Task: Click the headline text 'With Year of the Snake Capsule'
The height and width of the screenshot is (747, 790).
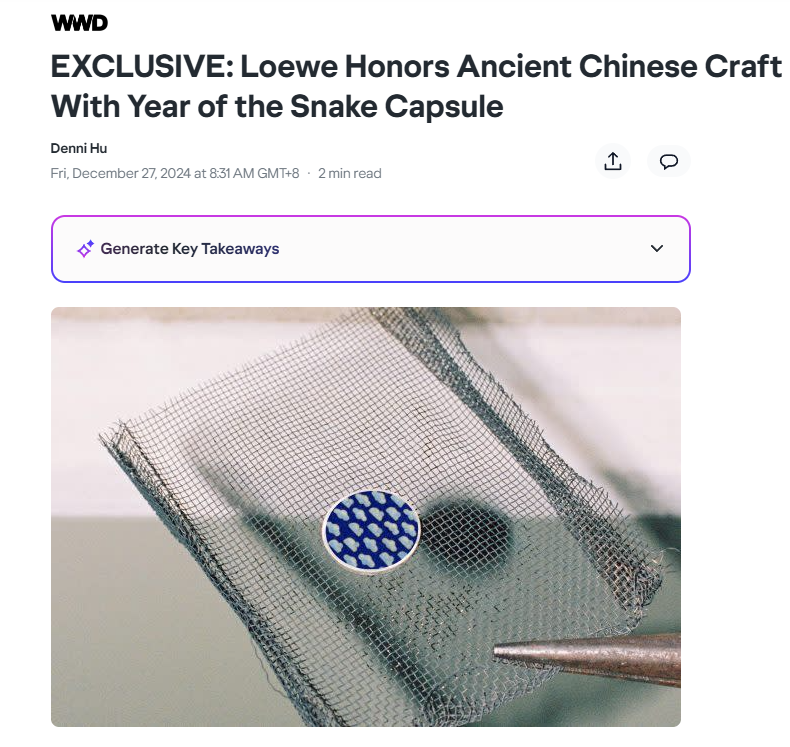Action: click(277, 106)
